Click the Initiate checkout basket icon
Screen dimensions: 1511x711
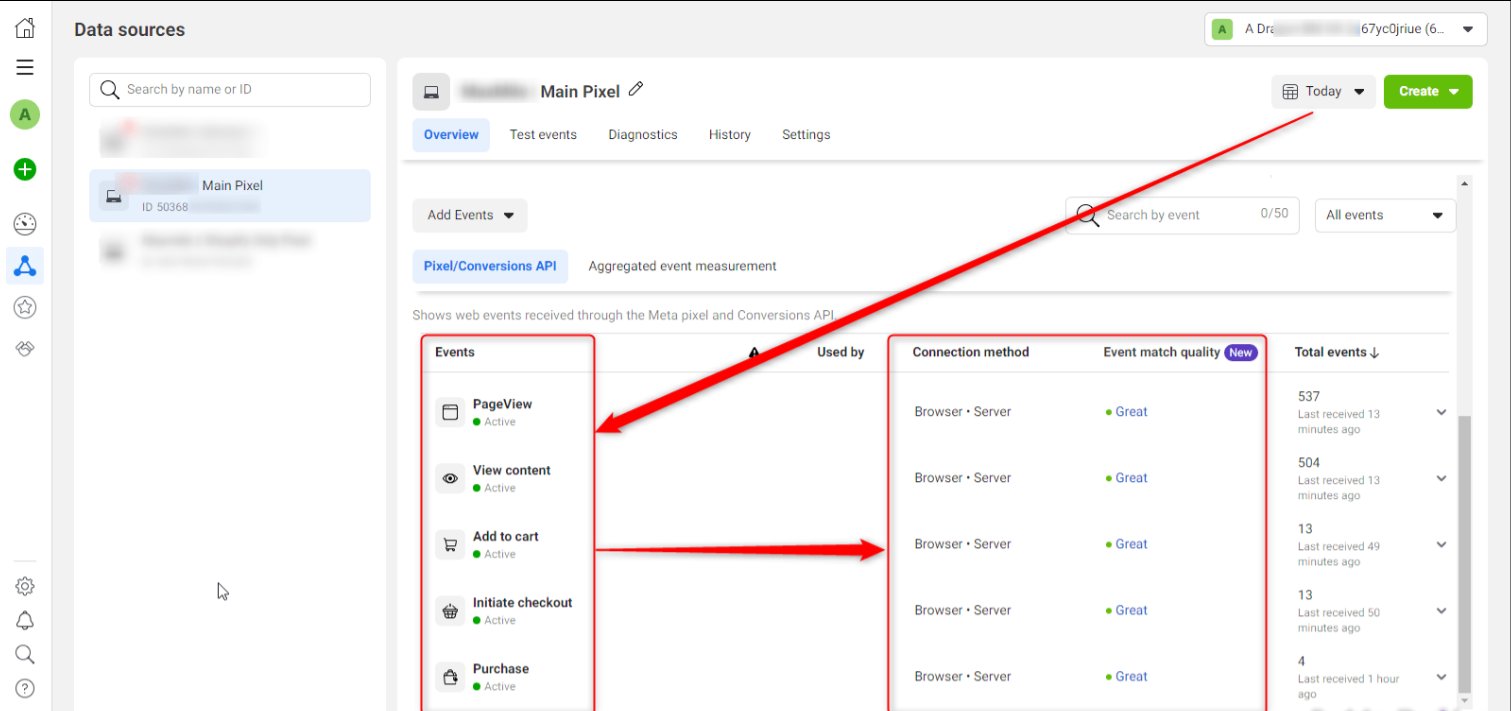coord(450,610)
